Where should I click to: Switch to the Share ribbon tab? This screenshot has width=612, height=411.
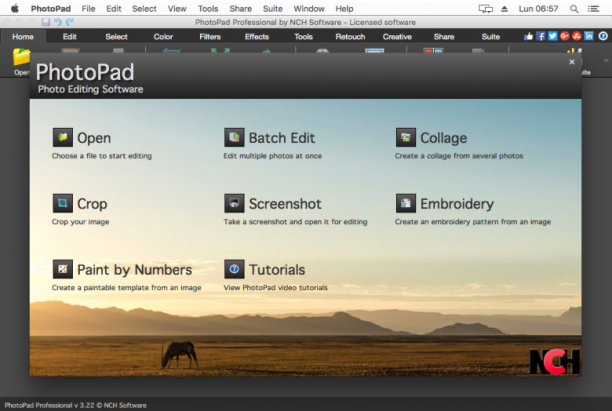(x=444, y=37)
